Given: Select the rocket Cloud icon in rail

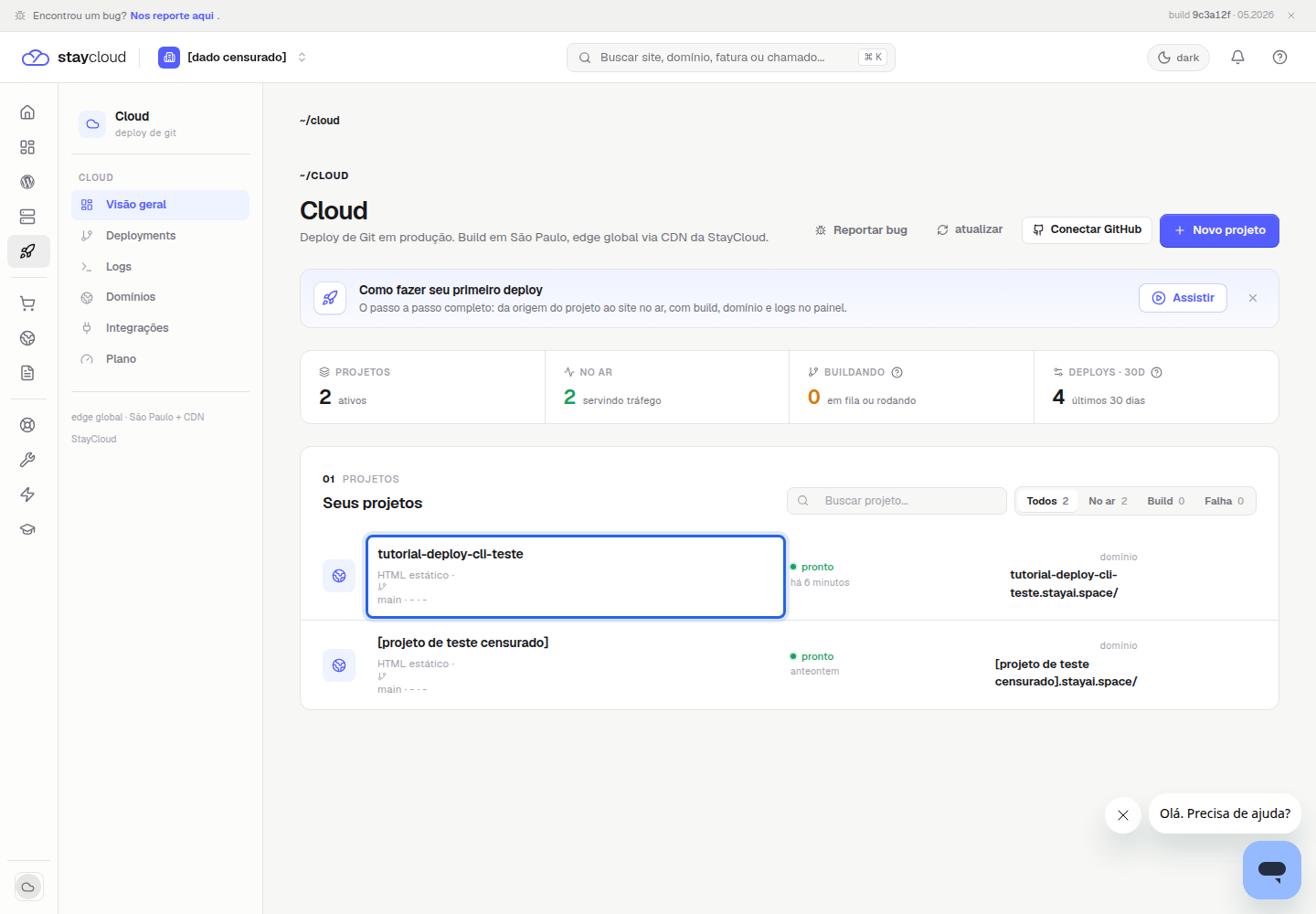Looking at the screenshot, I should click(28, 251).
